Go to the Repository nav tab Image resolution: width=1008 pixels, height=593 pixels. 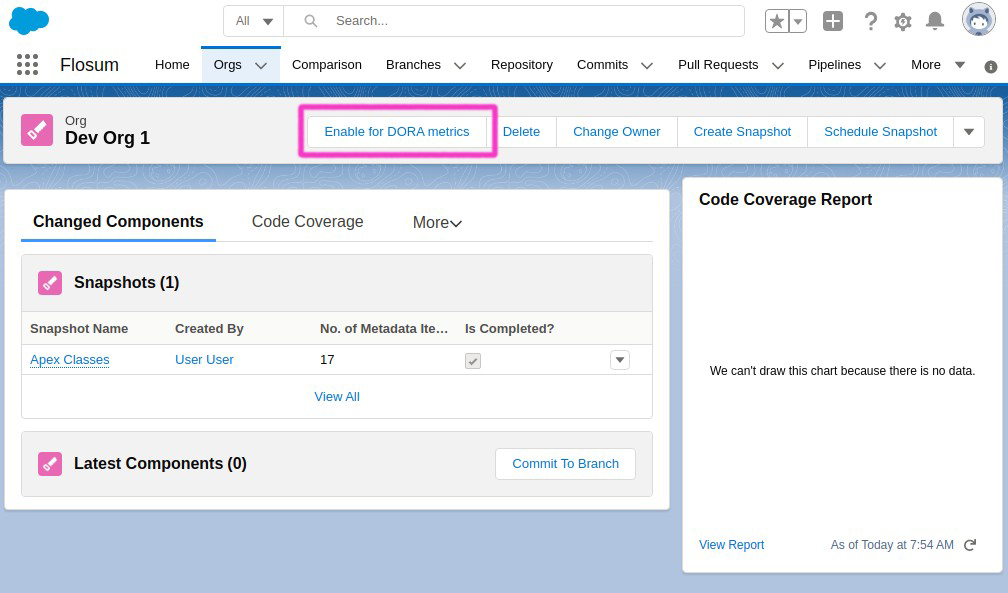tap(521, 65)
